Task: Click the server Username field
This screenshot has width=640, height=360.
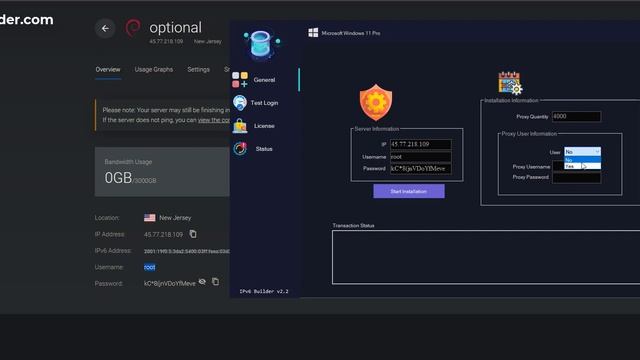Action: (x=420, y=157)
